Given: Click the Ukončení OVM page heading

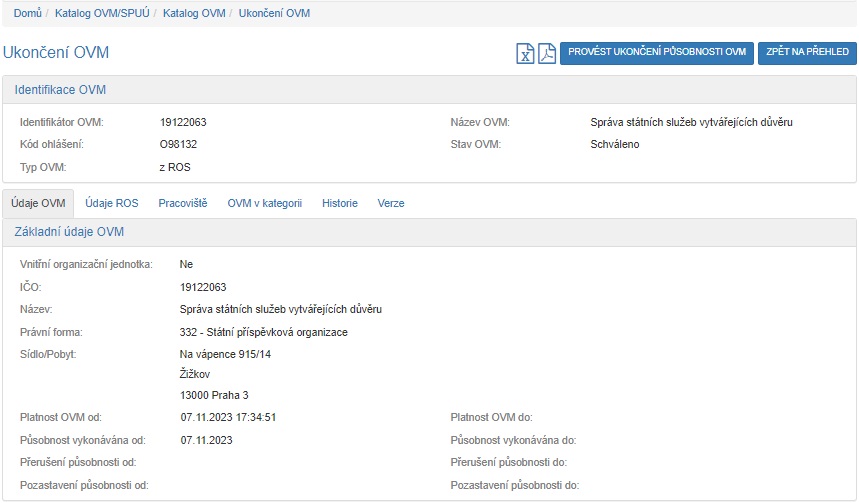Looking at the screenshot, I should [56, 53].
